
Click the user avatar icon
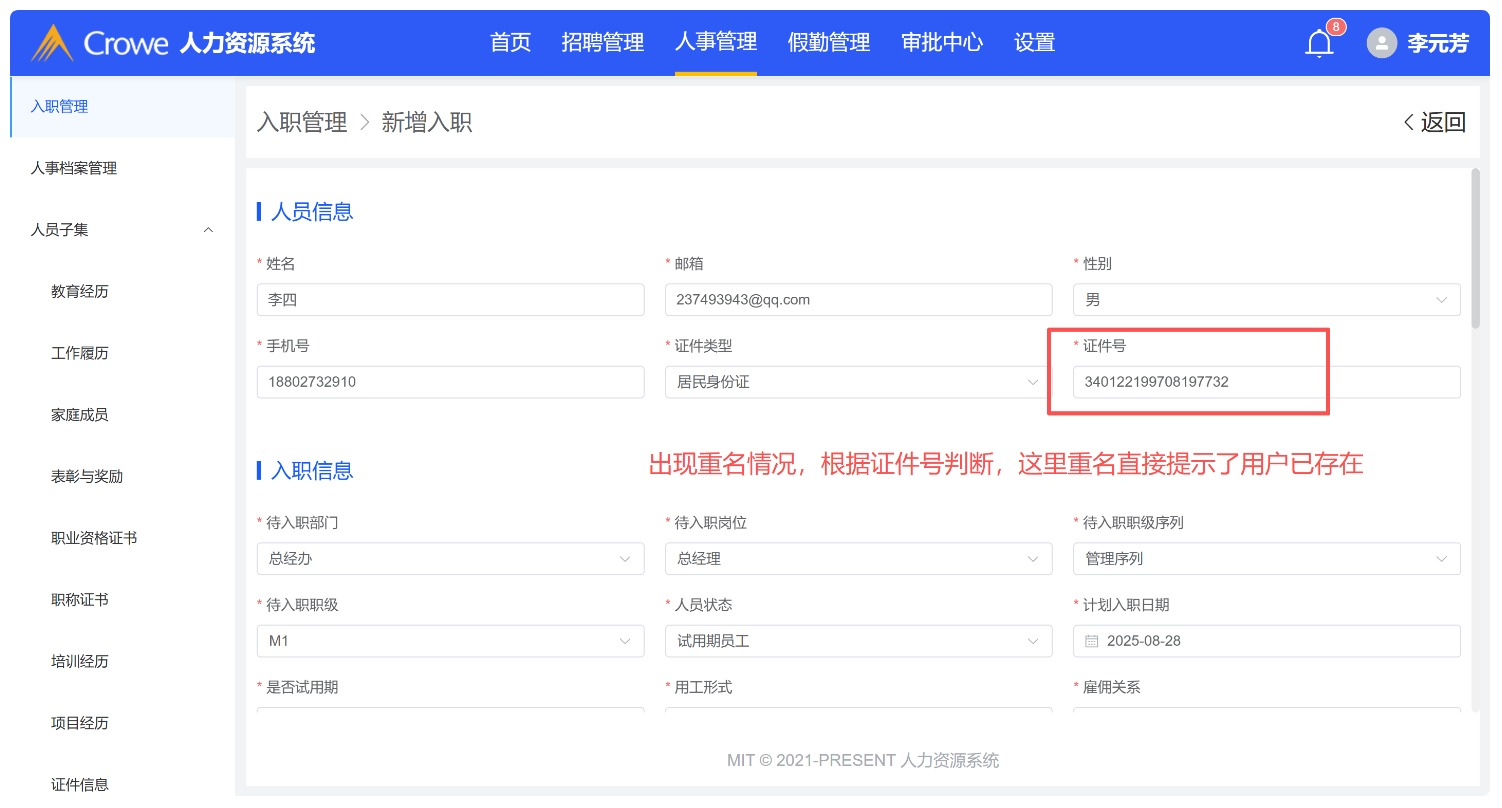pyautogui.click(x=1381, y=43)
